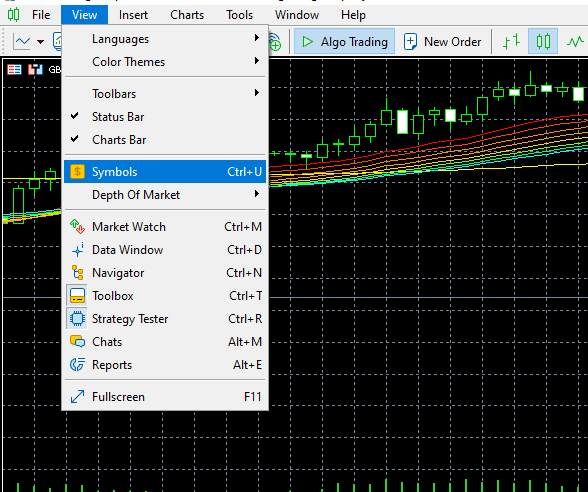The height and width of the screenshot is (492, 588).
Task: Click the Reports icon
Action: point(77,364)
